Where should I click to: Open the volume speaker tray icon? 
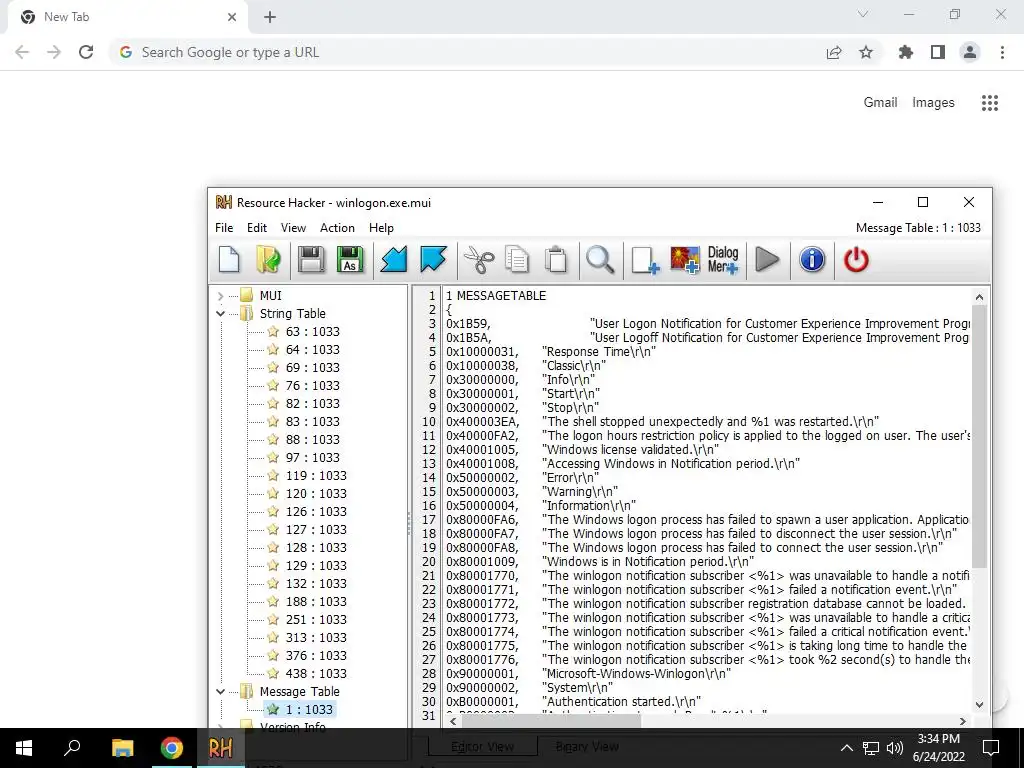coord(895,748)
